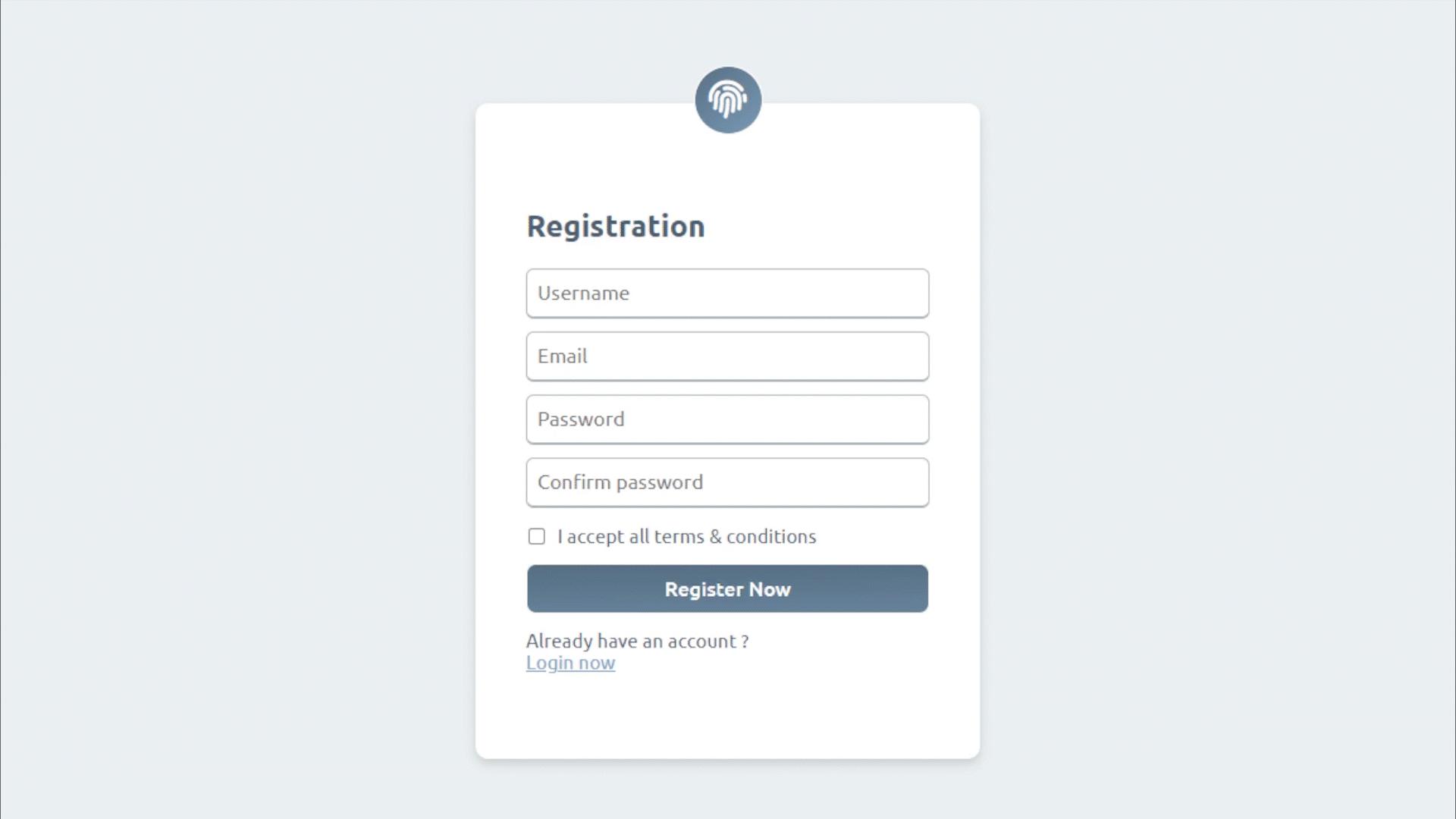Tick the terms and conditions checkbox

(x=536, y=536)
